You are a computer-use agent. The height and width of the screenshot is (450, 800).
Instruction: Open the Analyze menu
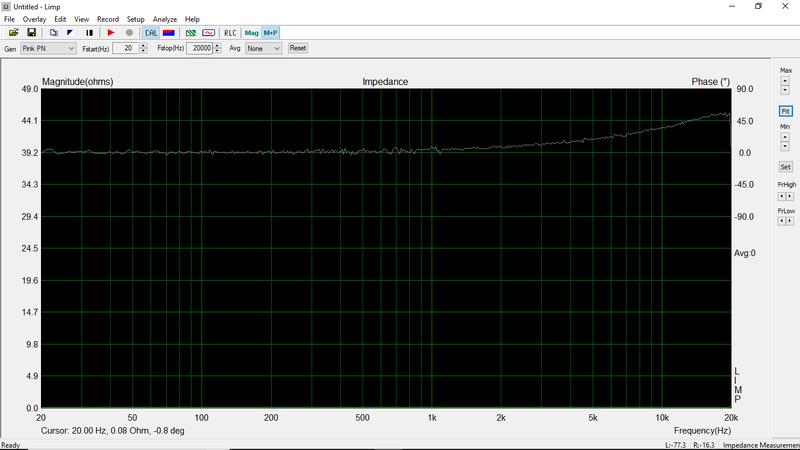click(x=165, y=19)
